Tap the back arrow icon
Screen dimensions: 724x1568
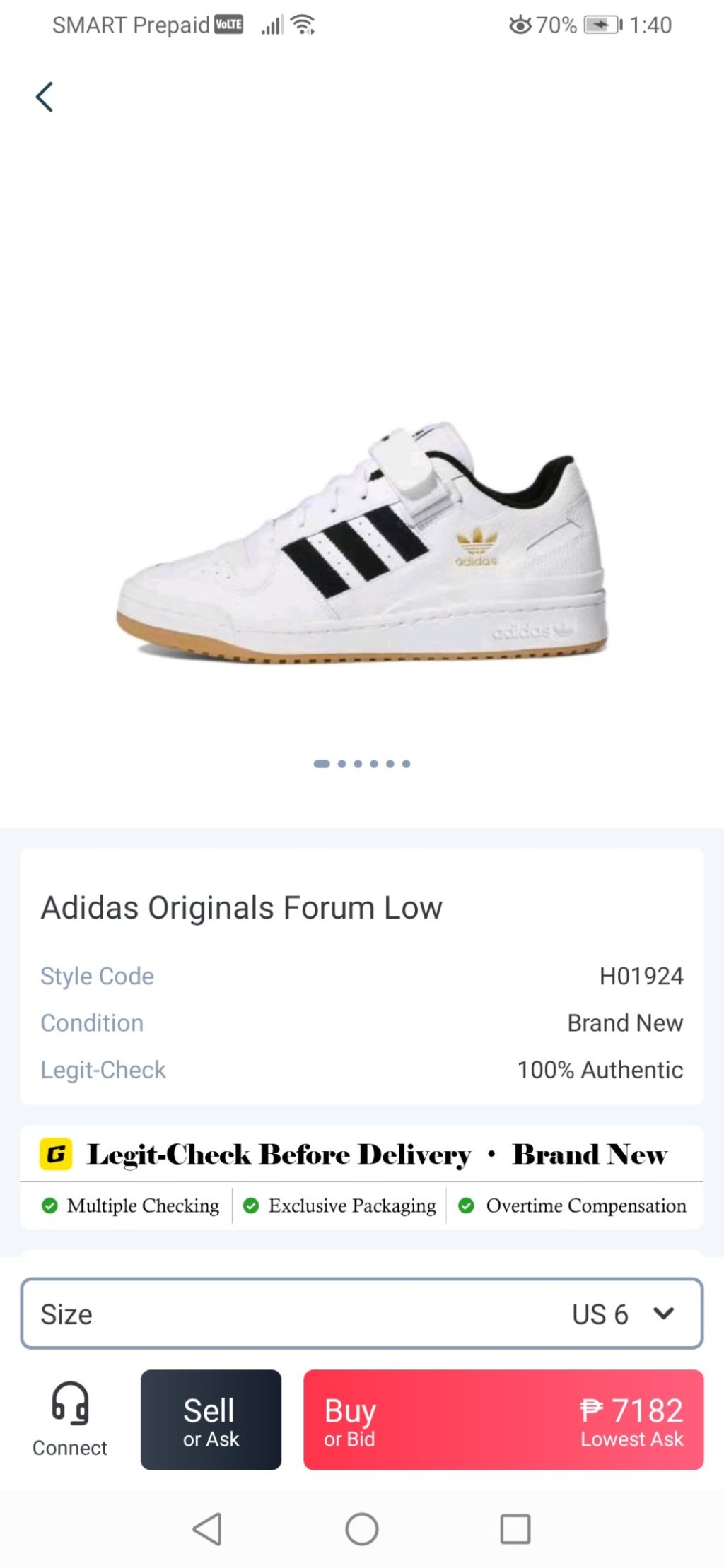(x=45, y=98)
